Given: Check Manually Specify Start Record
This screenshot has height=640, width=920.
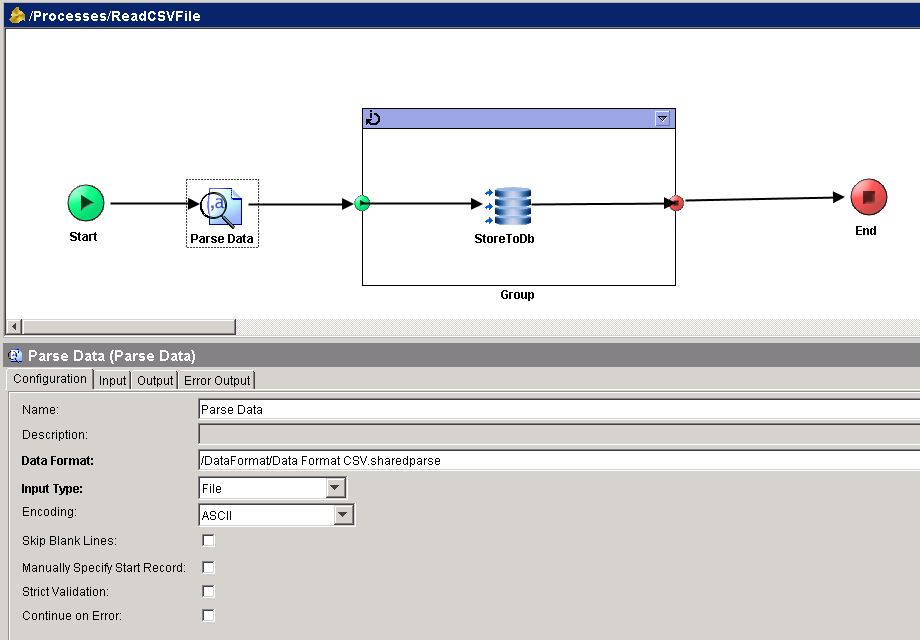Looking at the screenshot, I should [207, 565].
